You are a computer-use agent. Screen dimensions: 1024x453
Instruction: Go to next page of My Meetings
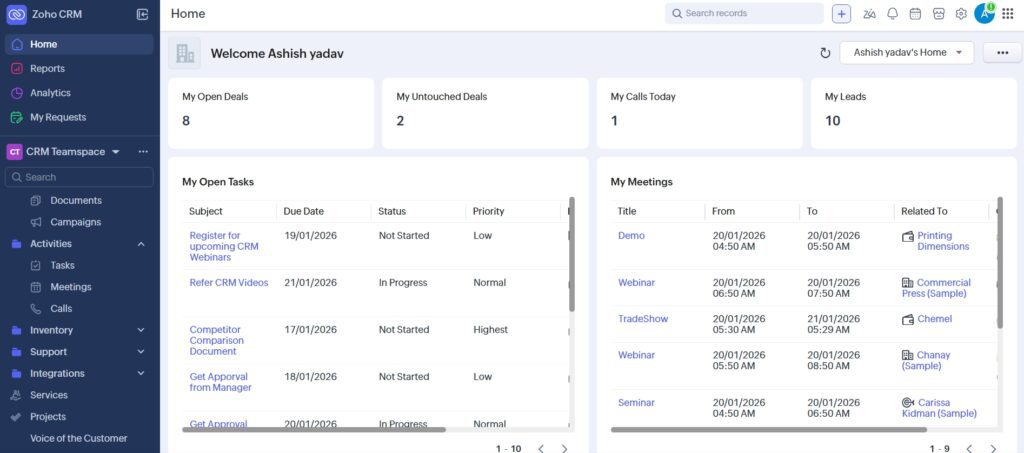click(993, 448)
